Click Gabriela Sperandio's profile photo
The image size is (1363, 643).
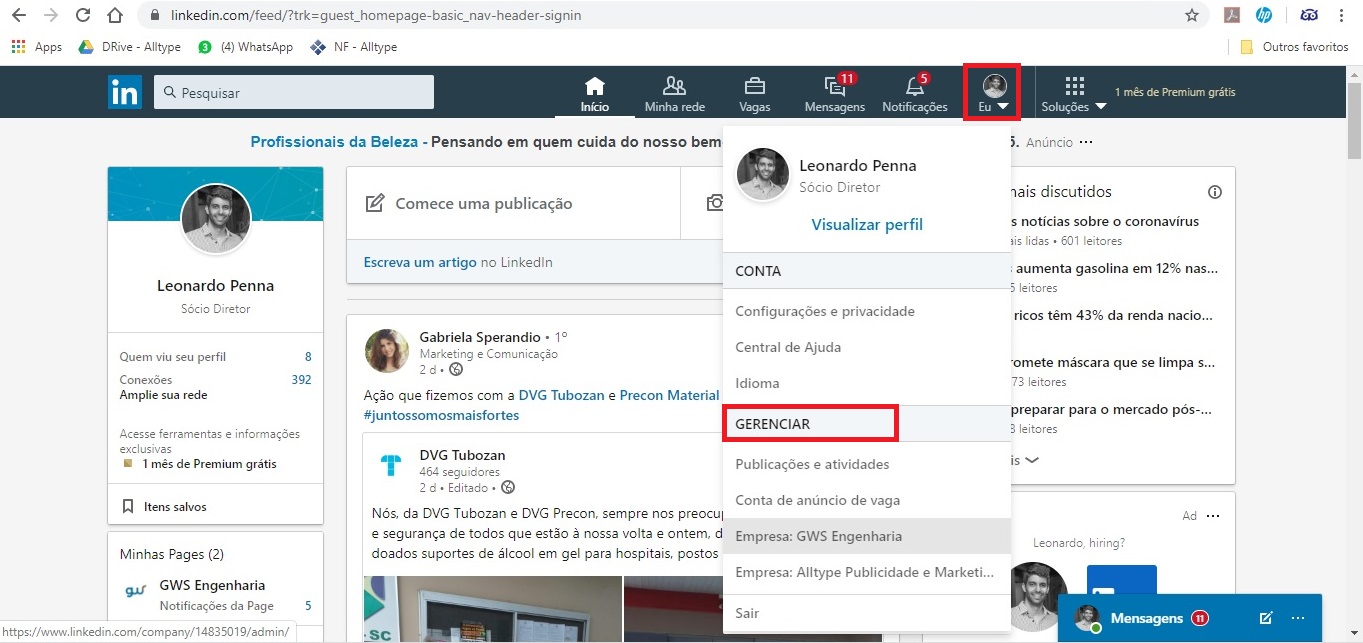click(x=387, y=351)
